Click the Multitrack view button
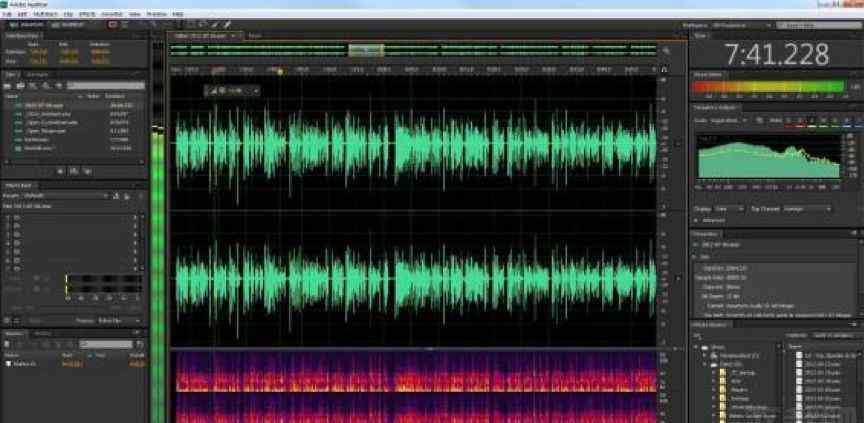The width and height of the screenshot is (864, 423). click(67, 24)
